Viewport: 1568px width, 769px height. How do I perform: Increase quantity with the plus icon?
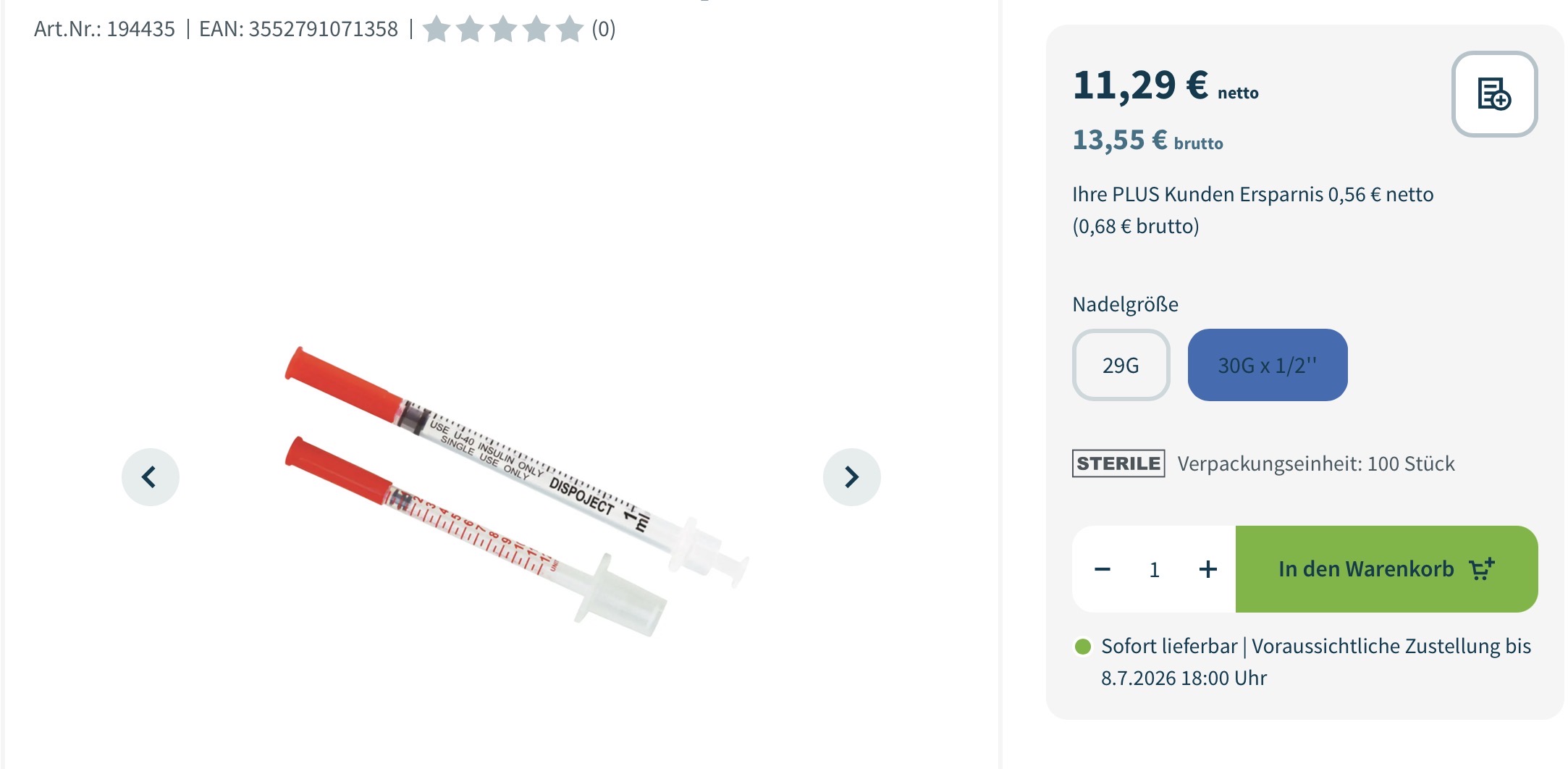click(1207, 569)
